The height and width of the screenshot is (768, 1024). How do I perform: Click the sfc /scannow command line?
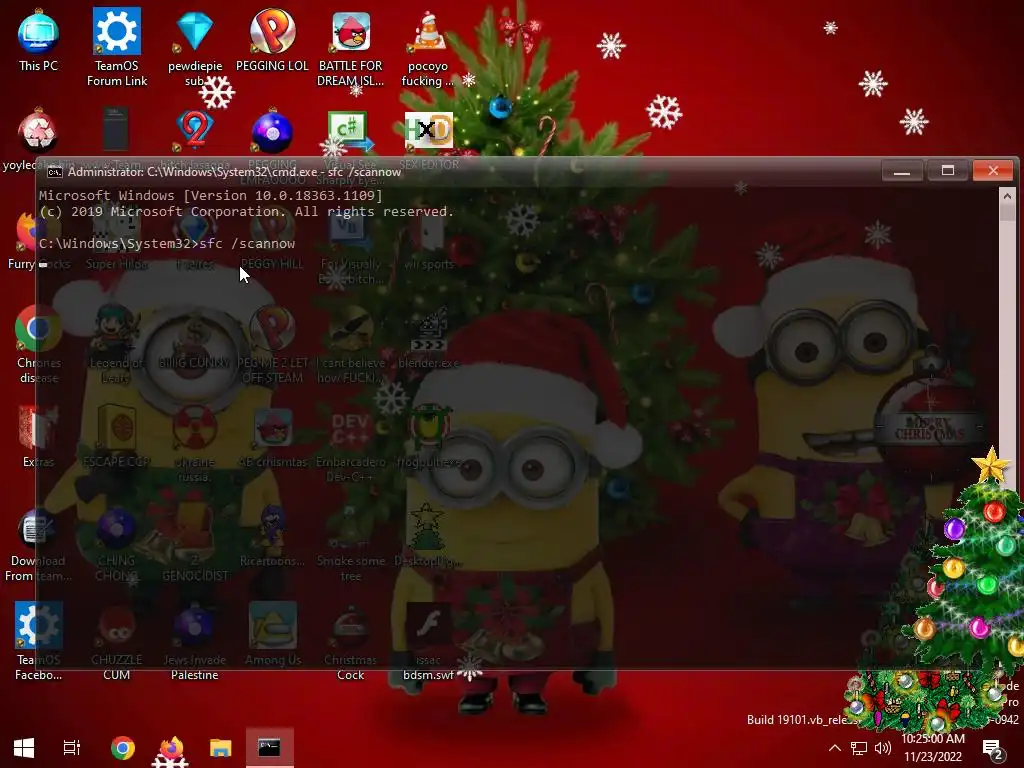tap(167, 244)
